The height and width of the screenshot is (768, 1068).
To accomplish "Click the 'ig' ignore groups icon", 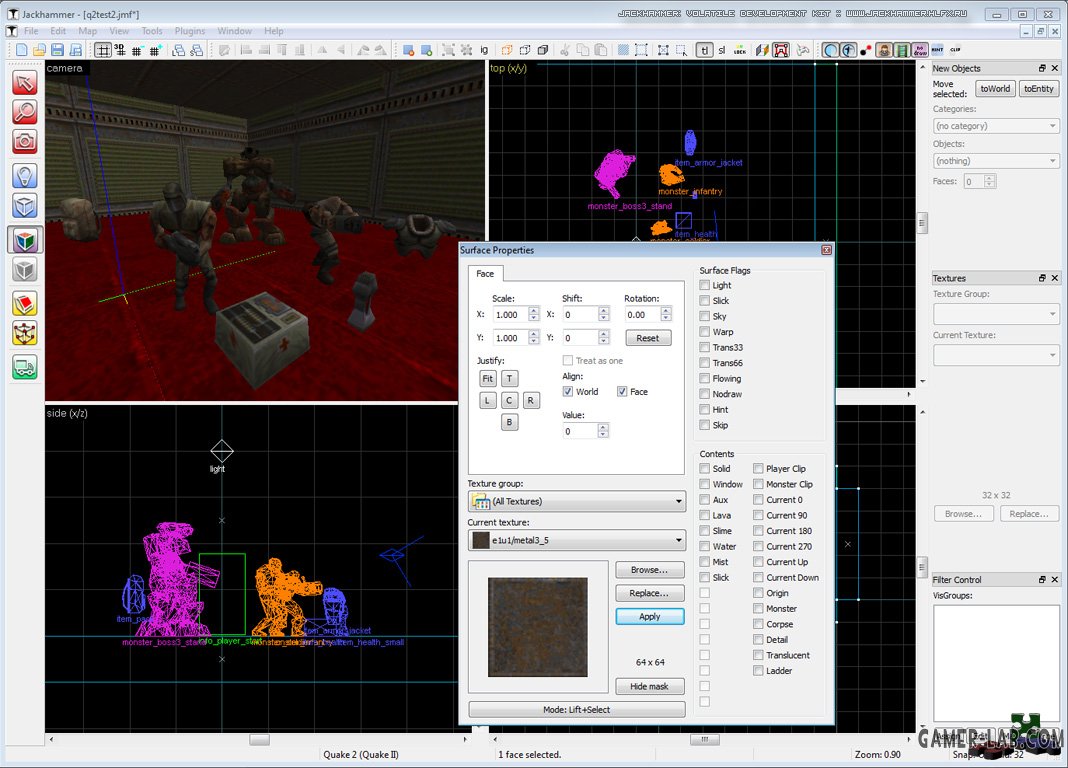I will coord(484,50).
